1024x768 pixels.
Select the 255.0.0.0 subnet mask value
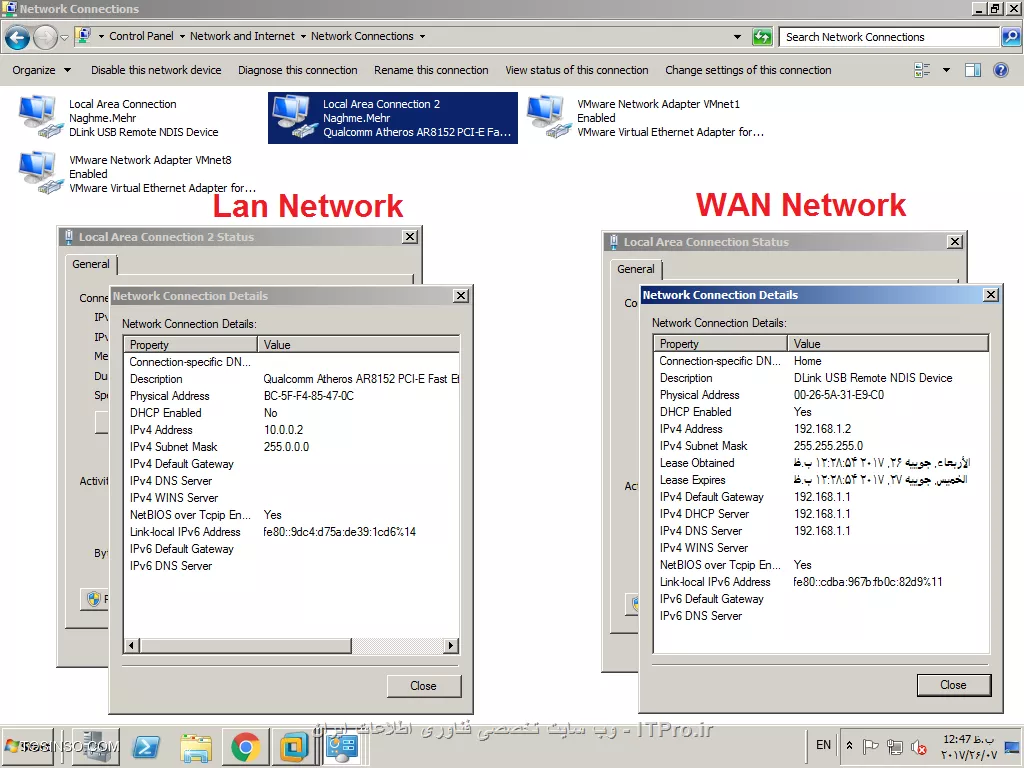(x=286, y=447)
